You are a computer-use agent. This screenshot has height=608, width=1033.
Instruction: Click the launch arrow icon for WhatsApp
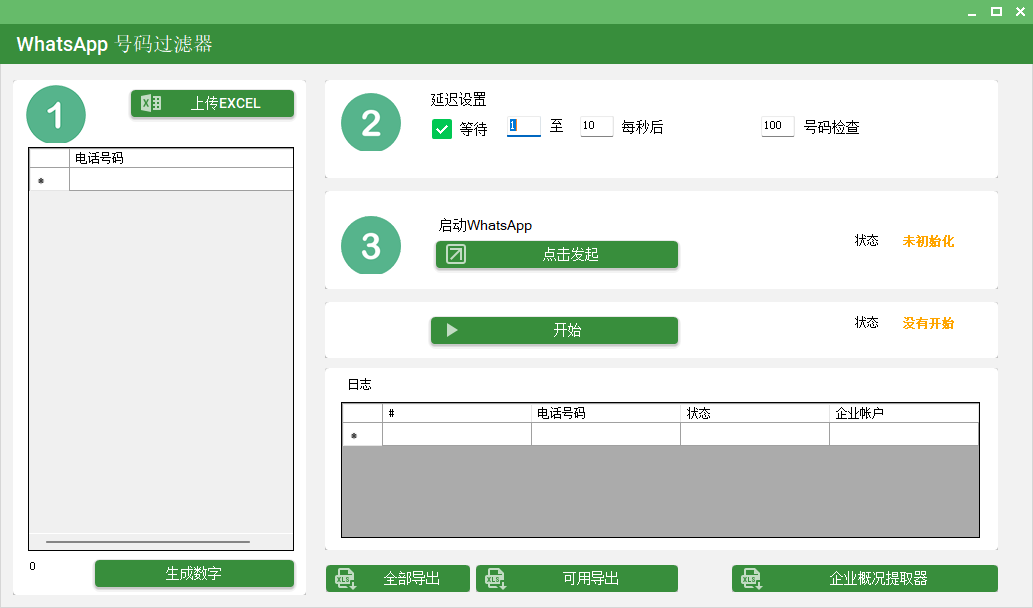pyautogui.click(x=455, y=254)
